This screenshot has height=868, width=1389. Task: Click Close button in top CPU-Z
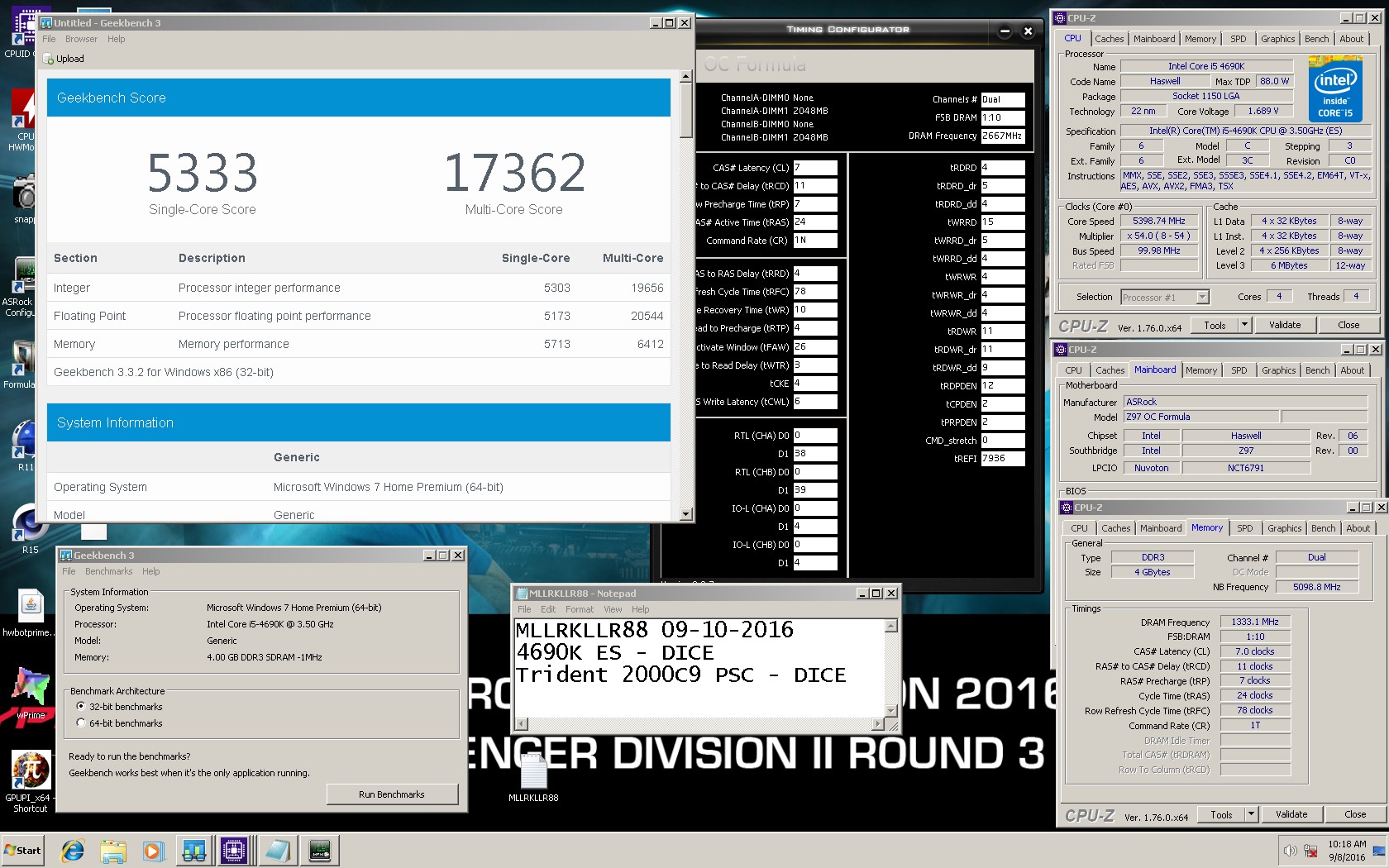[1348, 325]
